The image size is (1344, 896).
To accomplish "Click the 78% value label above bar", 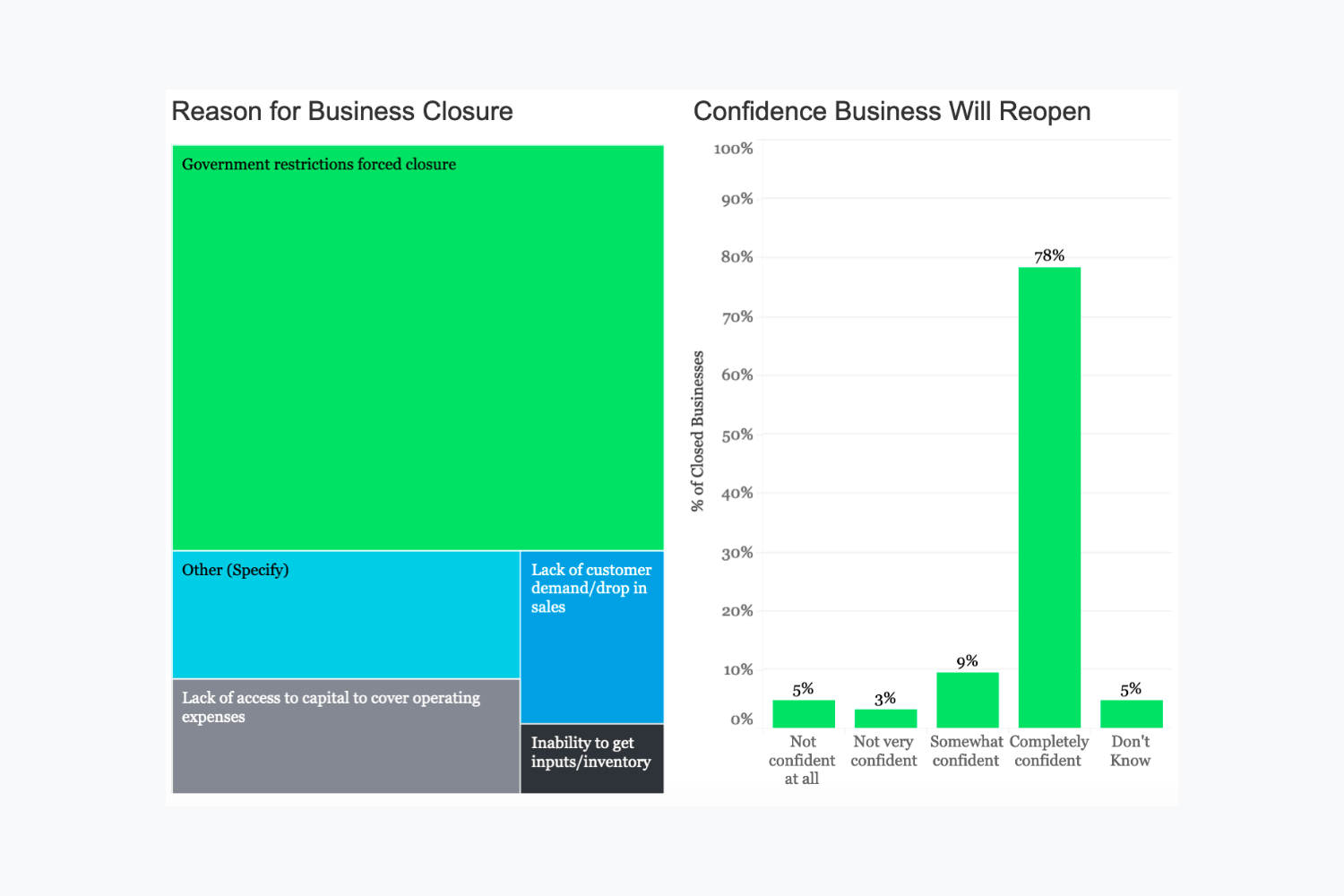I will coord(1049,256).
